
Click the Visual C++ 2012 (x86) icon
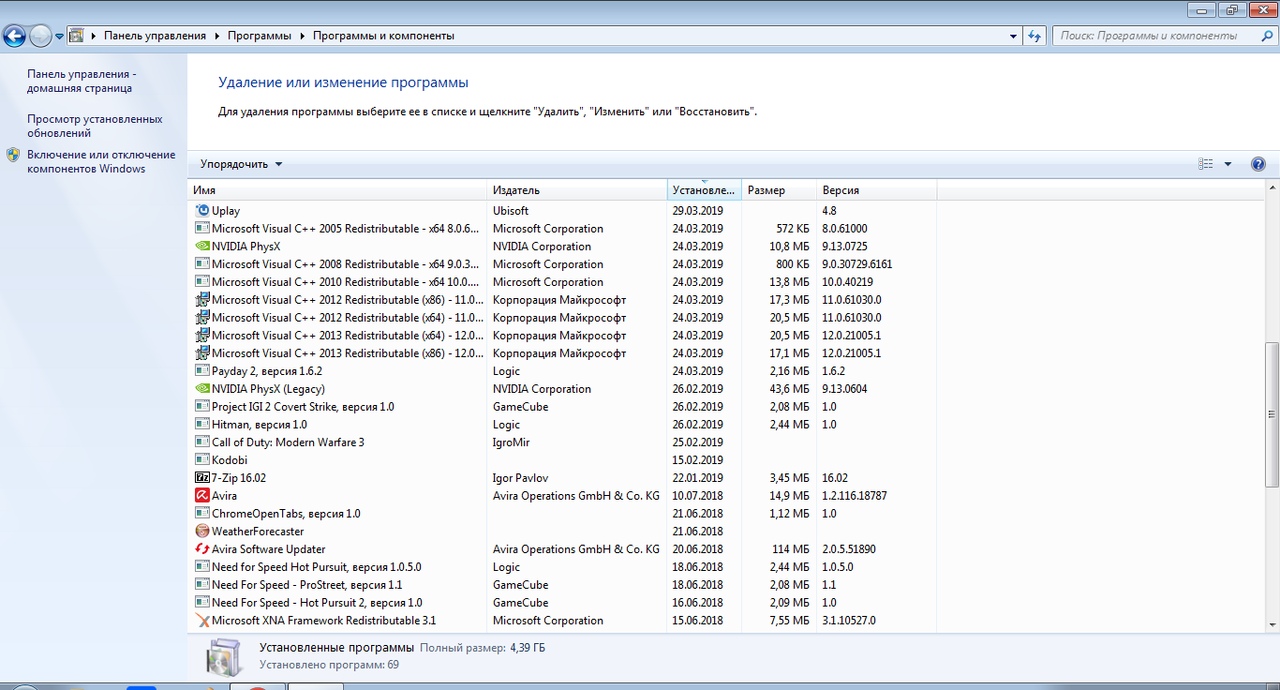tap(202, 300)
